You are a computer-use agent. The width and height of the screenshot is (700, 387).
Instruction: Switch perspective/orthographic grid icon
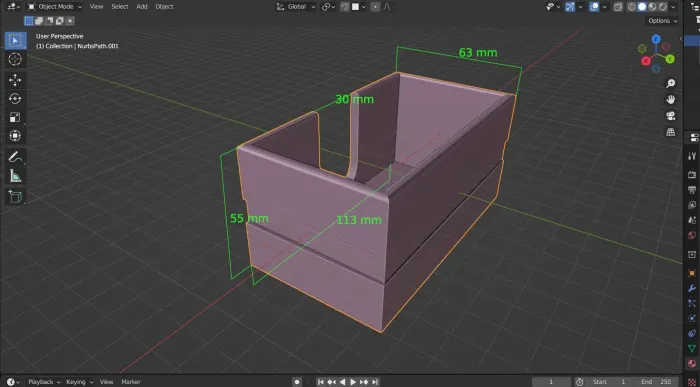[671, 132]
